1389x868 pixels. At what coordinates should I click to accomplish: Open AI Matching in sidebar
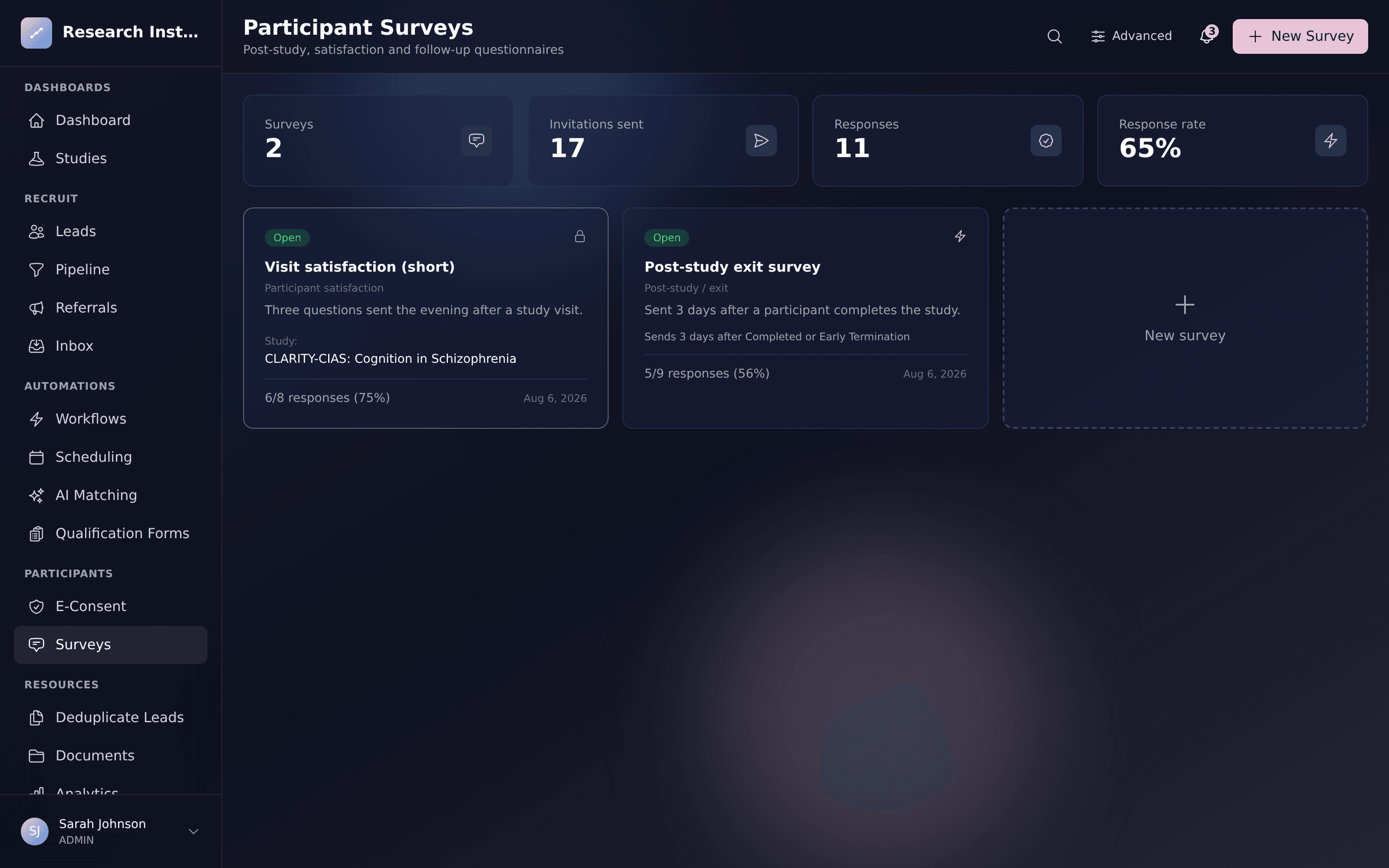(x=111, y=495)
